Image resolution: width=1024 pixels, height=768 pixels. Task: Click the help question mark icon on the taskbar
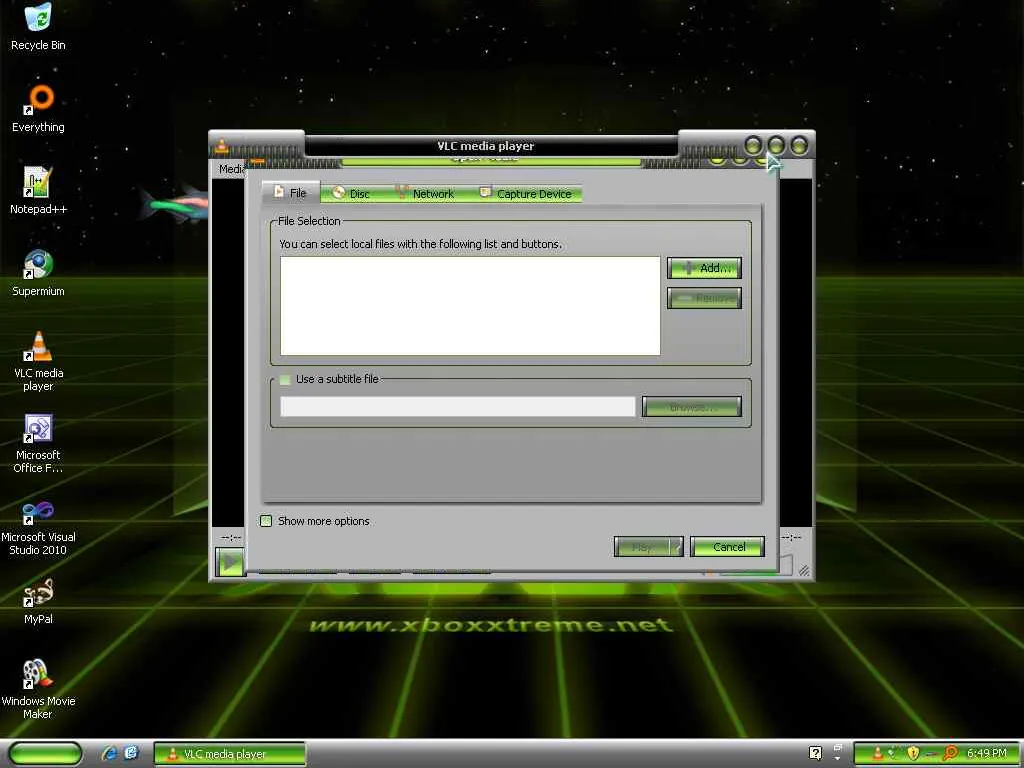click(x=815, y=753)
